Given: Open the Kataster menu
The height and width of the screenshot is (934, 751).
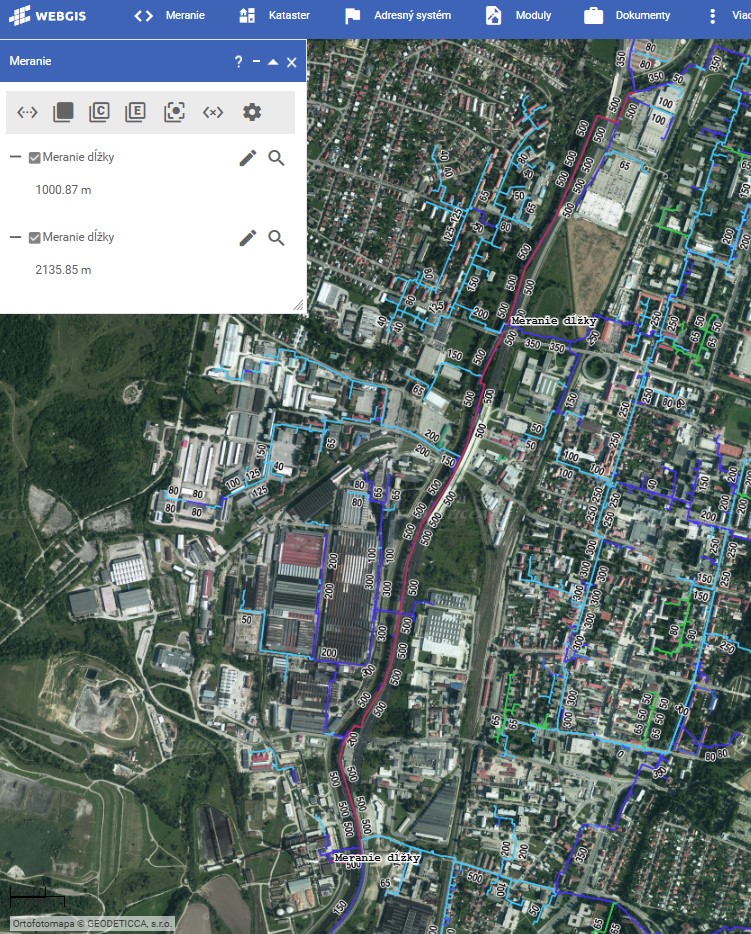Looking at the screenshot, I should click(x=275, y=16).
